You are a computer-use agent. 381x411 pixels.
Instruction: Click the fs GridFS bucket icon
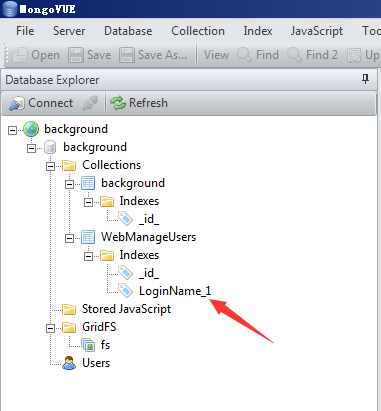coord(88,345)
